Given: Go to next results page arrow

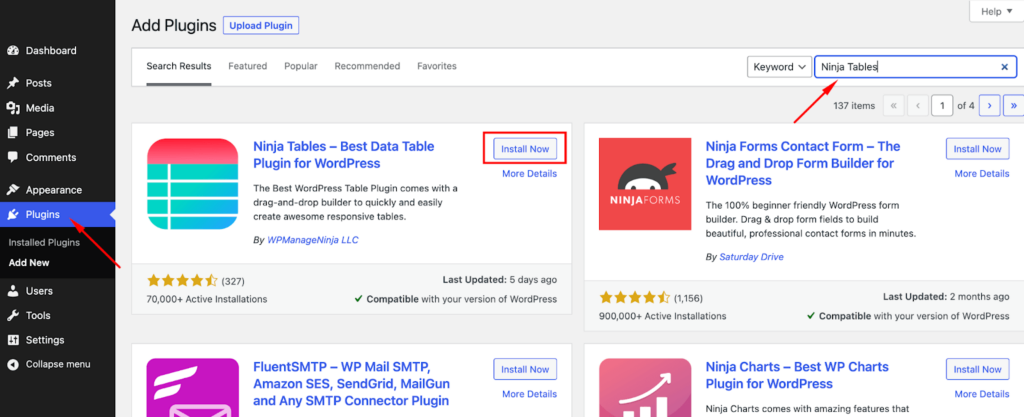Looking at the screenshot, I should pyautogui.click(x=990, y=105).
